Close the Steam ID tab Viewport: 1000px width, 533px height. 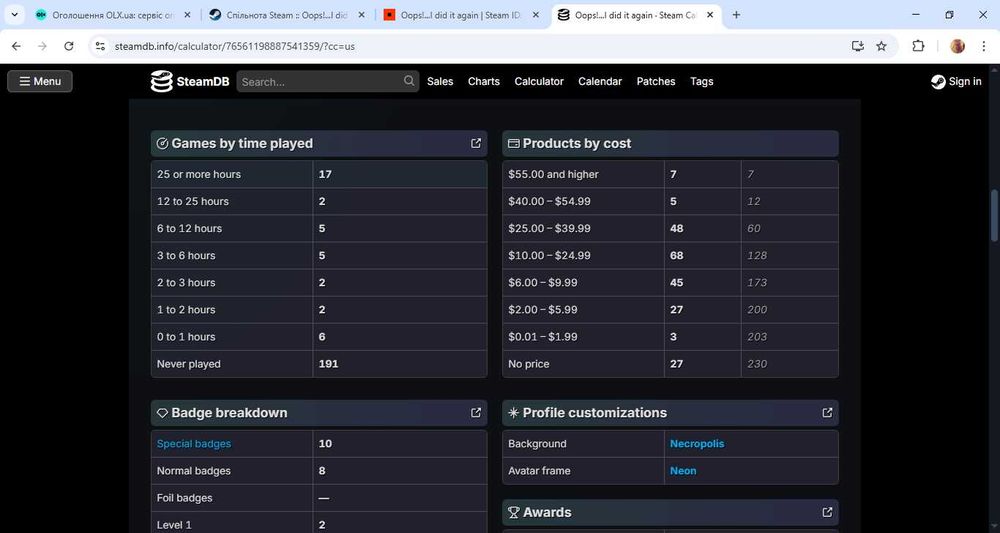coord(536,15)
